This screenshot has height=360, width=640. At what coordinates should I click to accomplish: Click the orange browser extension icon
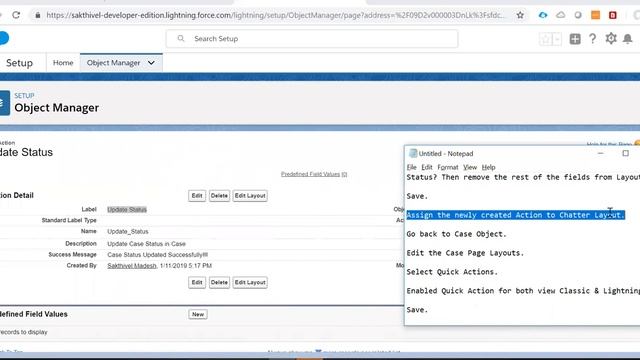coord(596,15)
